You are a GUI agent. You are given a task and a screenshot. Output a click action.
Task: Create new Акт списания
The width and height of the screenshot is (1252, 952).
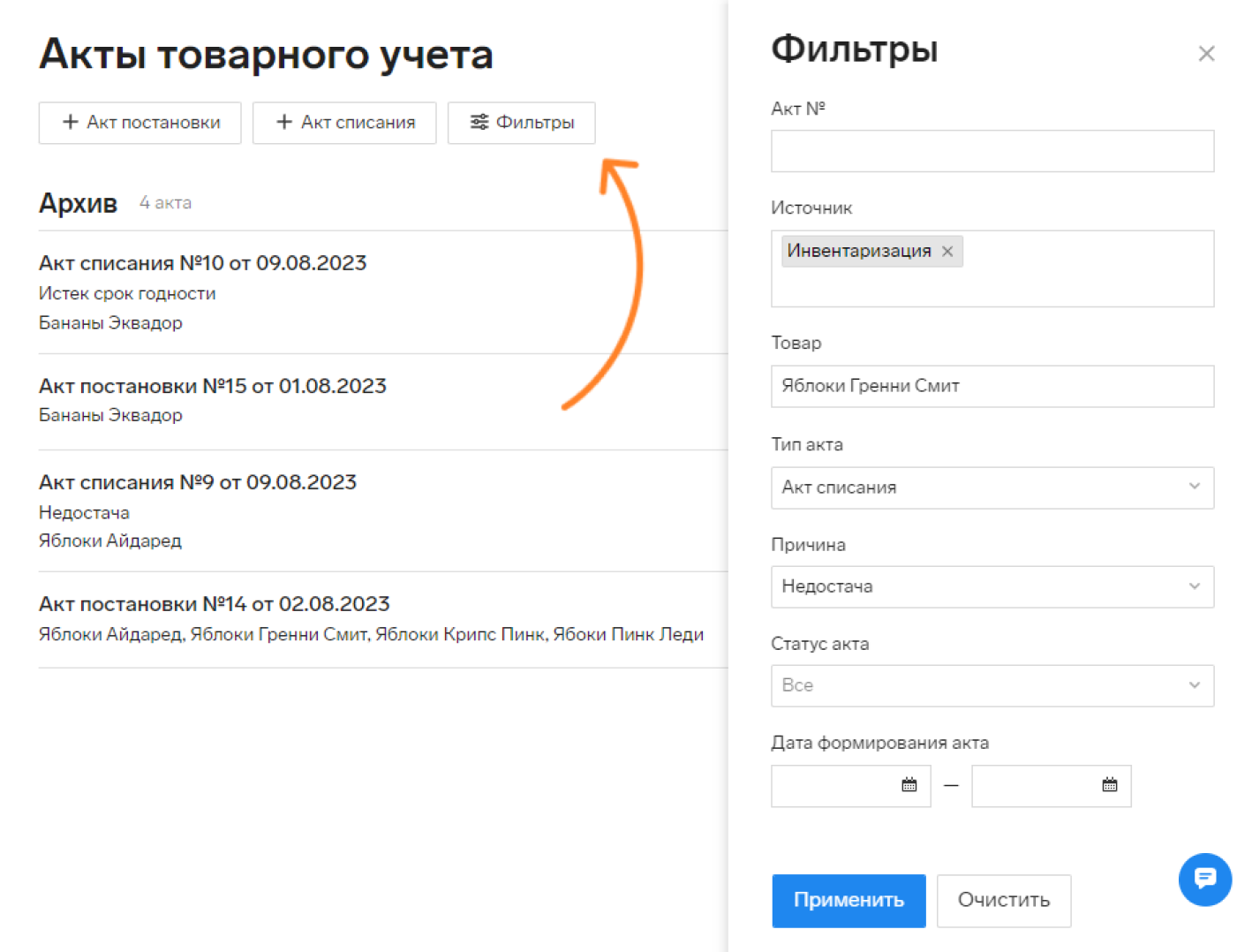point(344,123)
